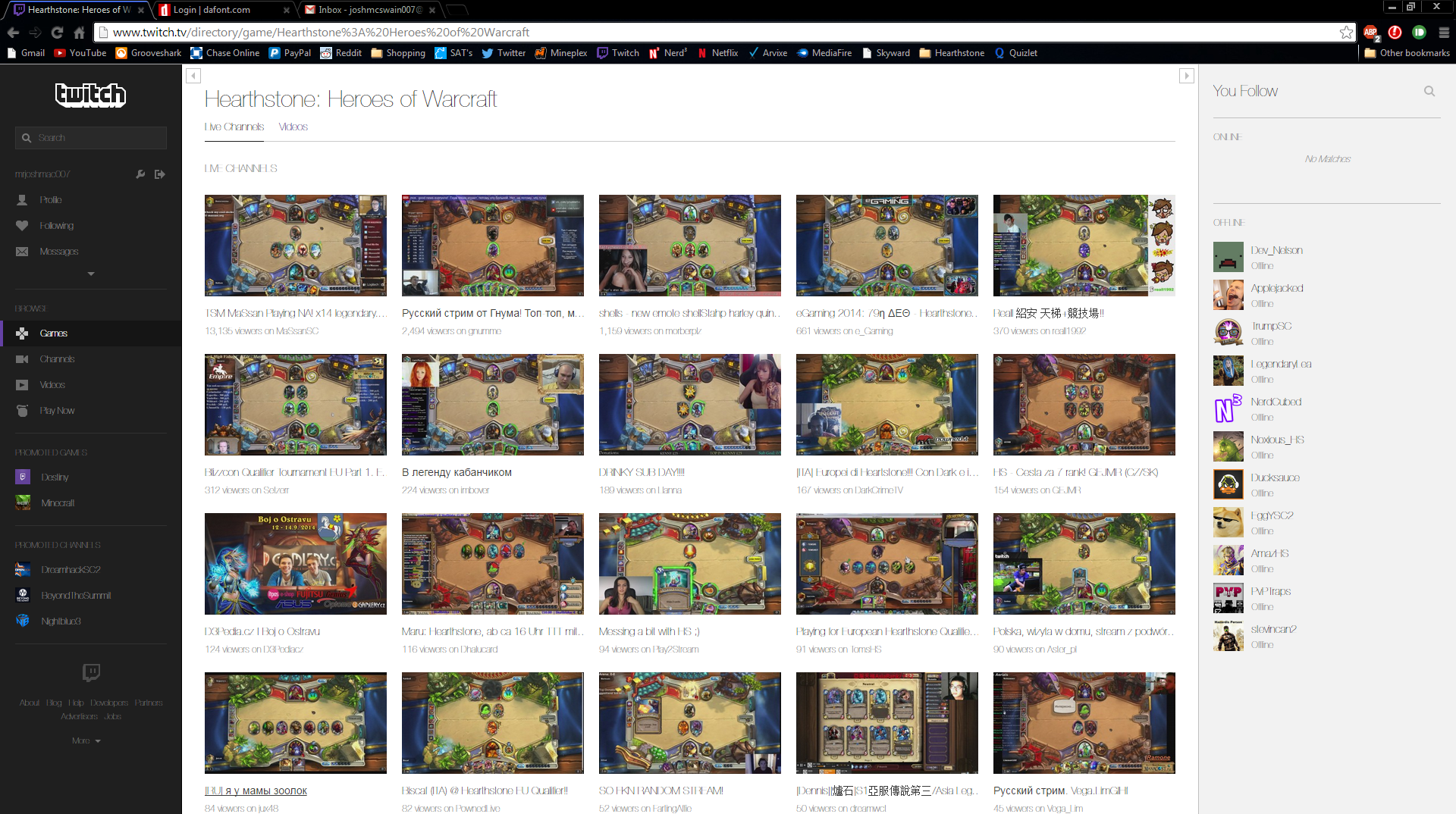Collapse the left sidebar with the arrow

pos(193,76)
